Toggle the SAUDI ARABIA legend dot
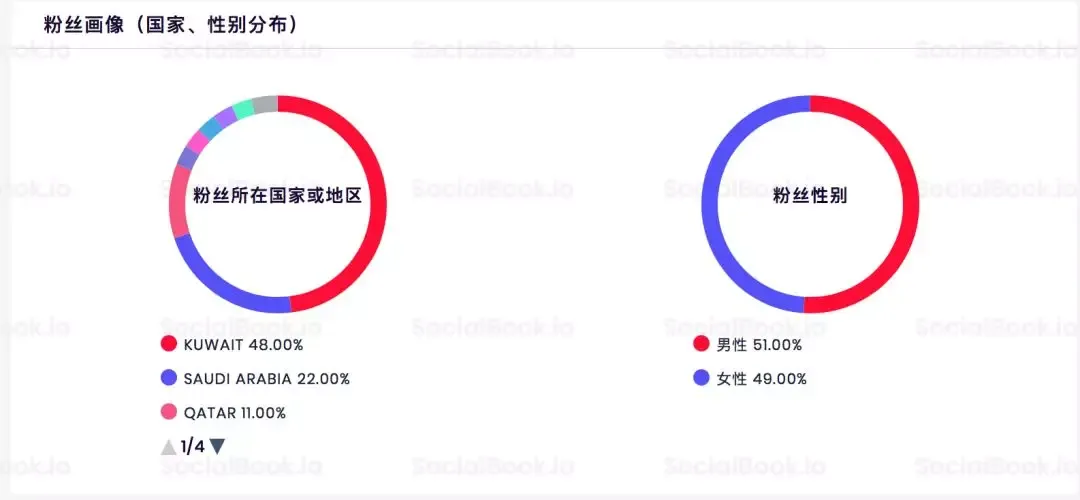This screenshot has height=500, width=1080. (x=169, y=378)
